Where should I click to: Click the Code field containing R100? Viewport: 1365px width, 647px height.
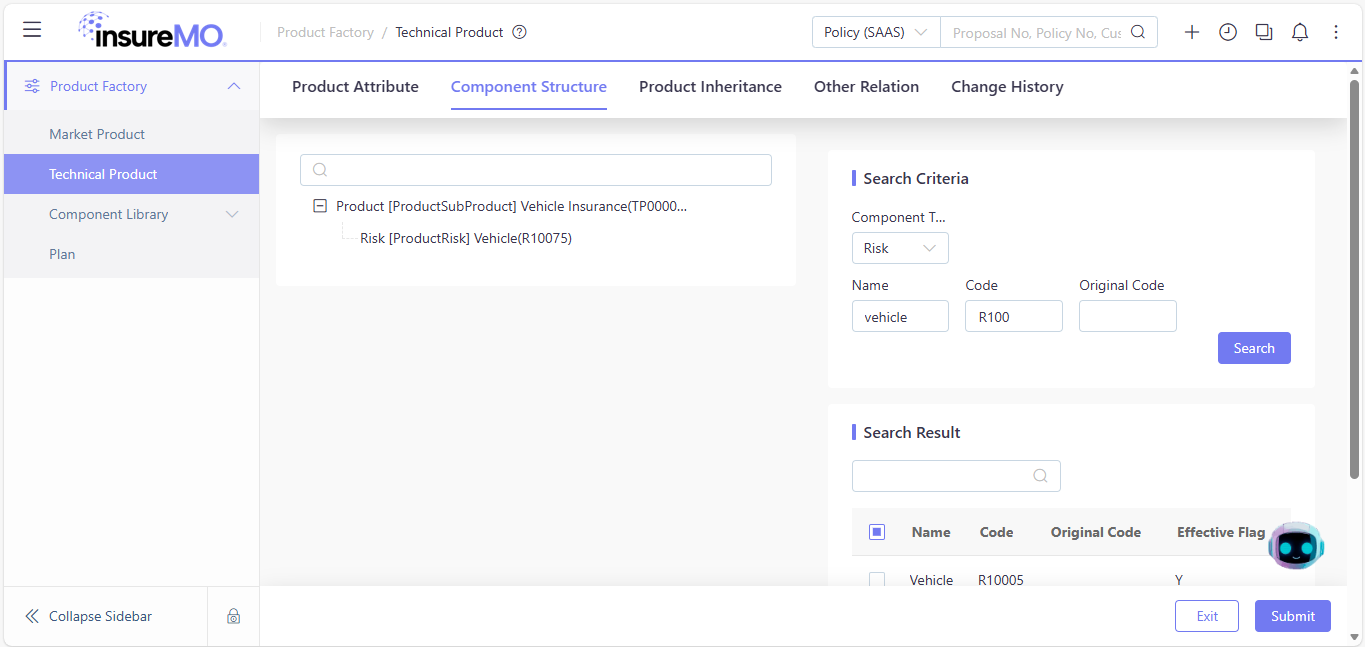click(1014, 316)
